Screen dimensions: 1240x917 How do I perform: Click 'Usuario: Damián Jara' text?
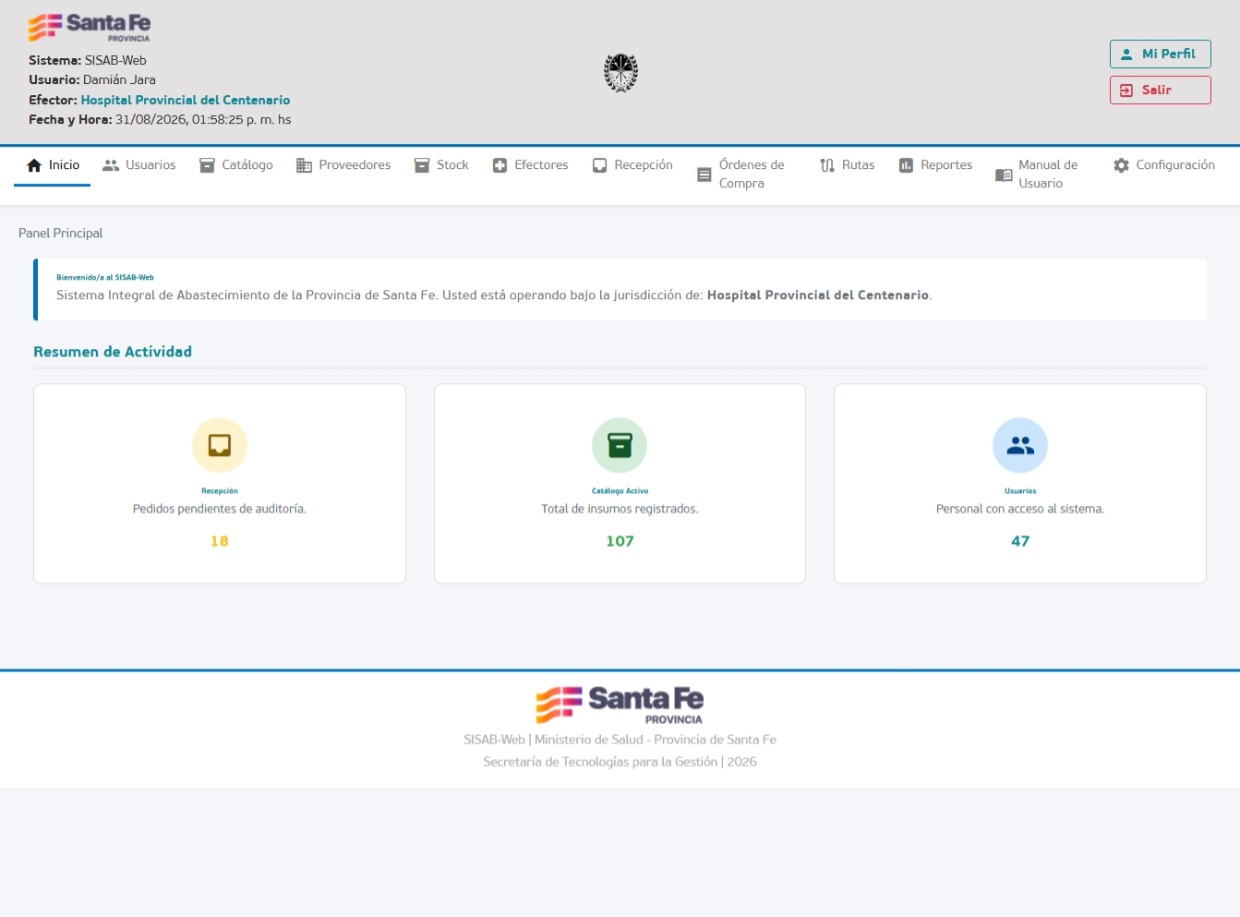pyautogui.click(x=92, y=80)
